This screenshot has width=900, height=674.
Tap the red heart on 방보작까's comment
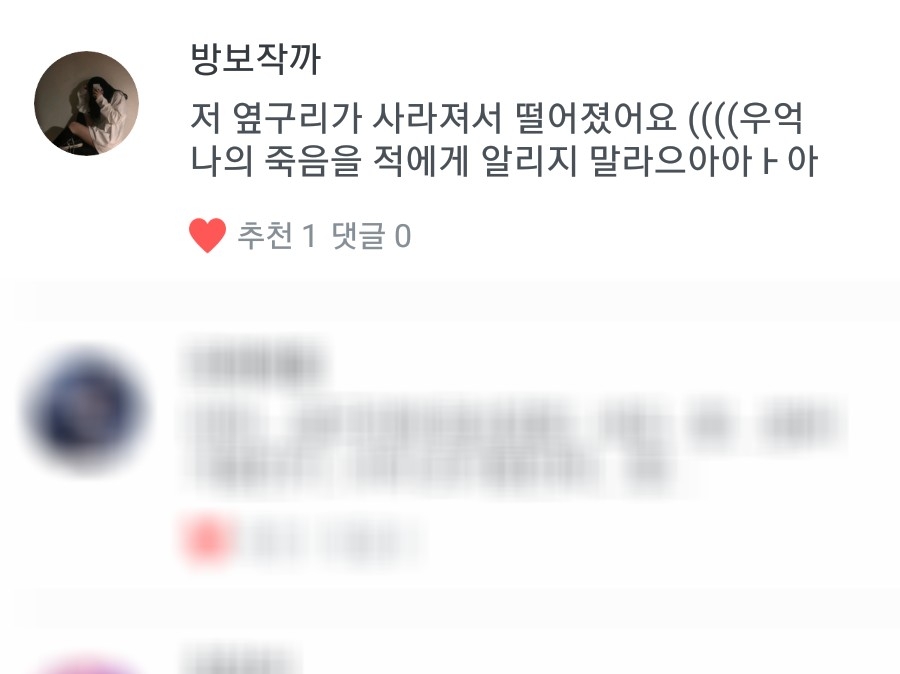207,235
